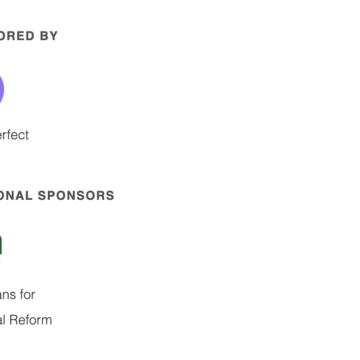
Task: Visit the sponsor via the purple logo image
Action: (2, 89)
